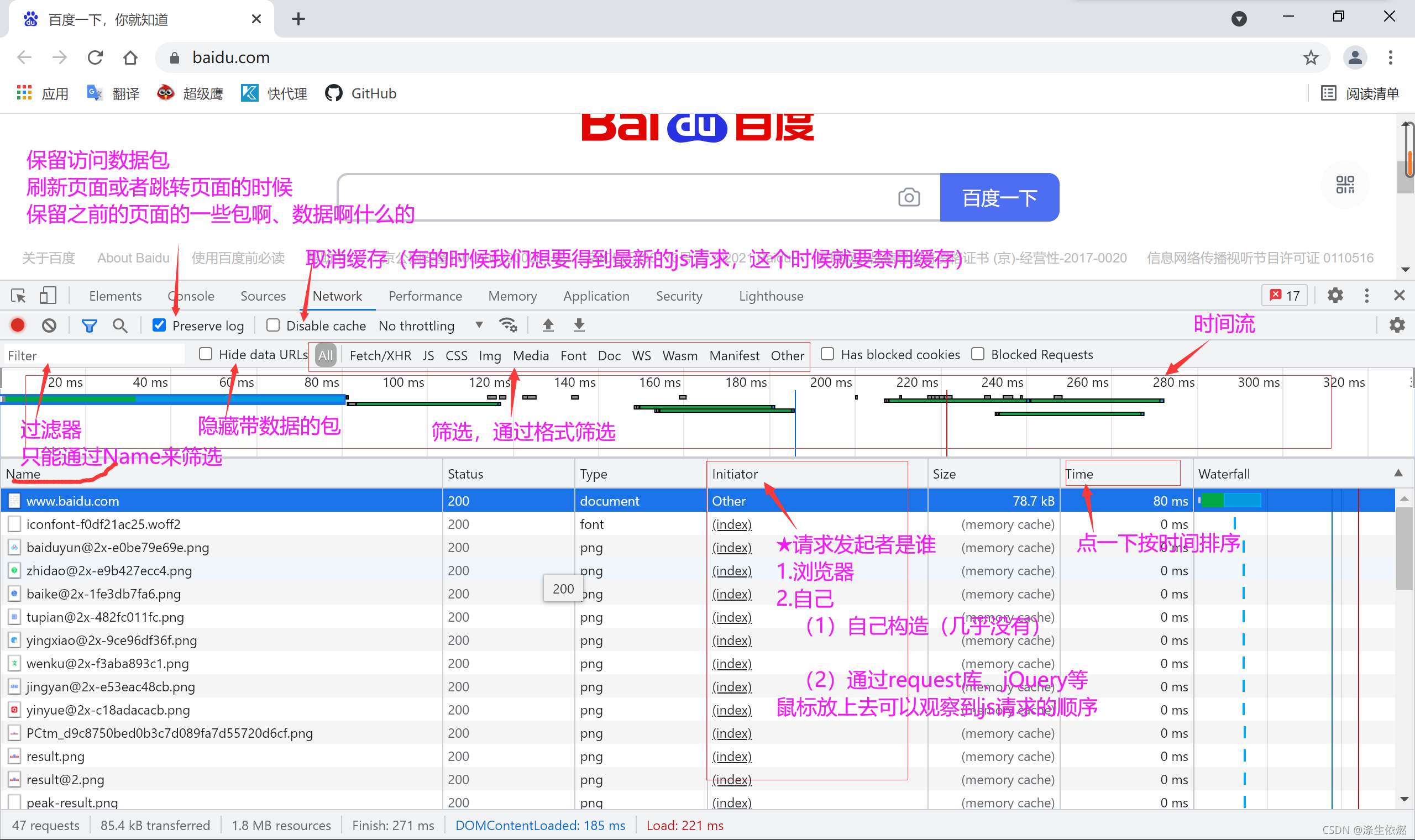Filter requests by JS
1415x840 pixels.
tap(428, 355)
